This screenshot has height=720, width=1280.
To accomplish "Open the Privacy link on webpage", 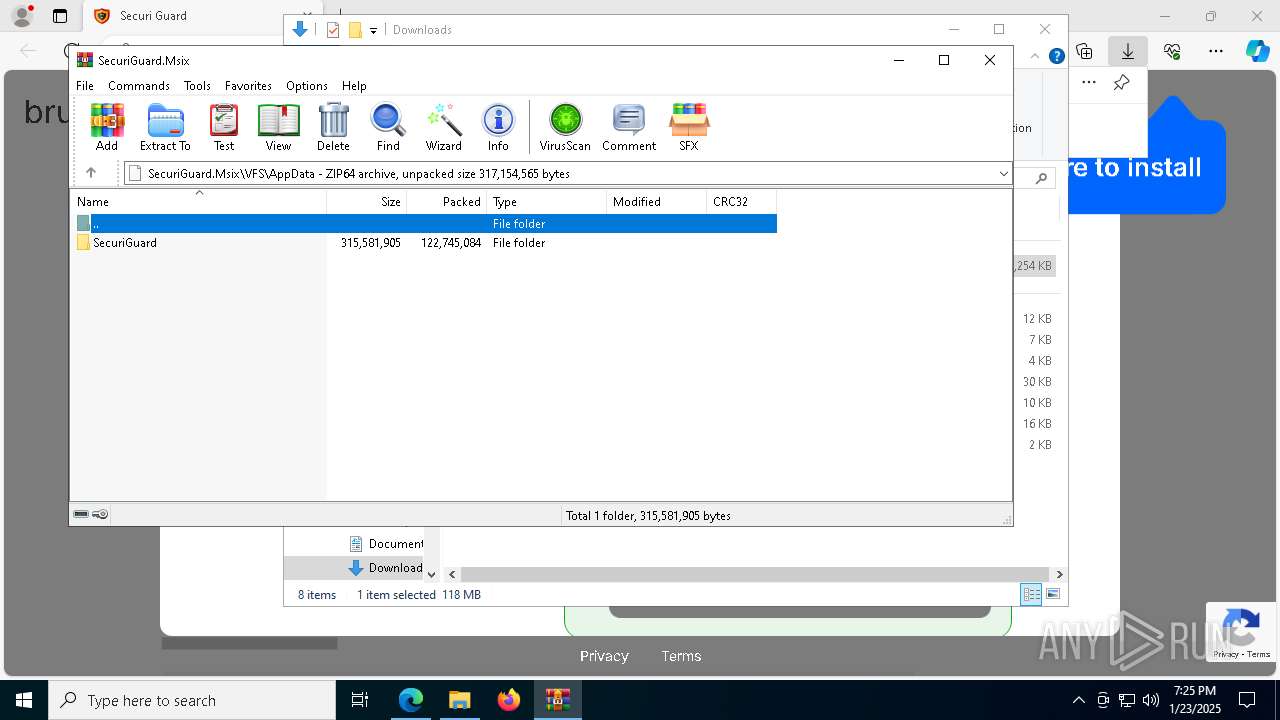I will point(604,656).
